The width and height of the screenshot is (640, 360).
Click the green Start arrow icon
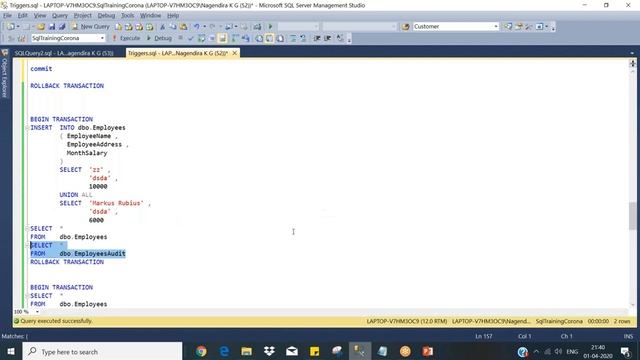coord(270,27)
